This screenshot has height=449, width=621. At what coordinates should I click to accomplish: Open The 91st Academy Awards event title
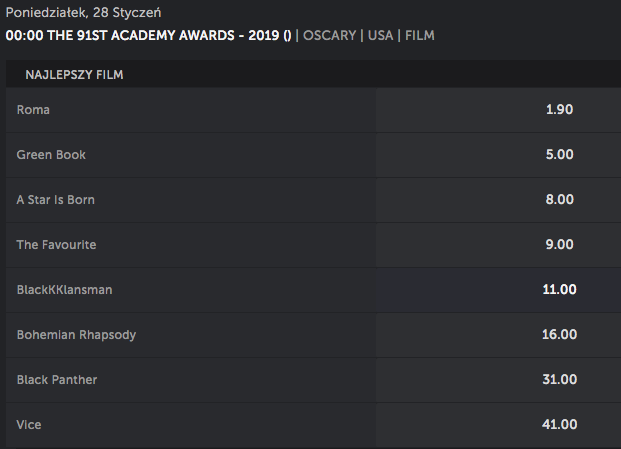point(148,36)
